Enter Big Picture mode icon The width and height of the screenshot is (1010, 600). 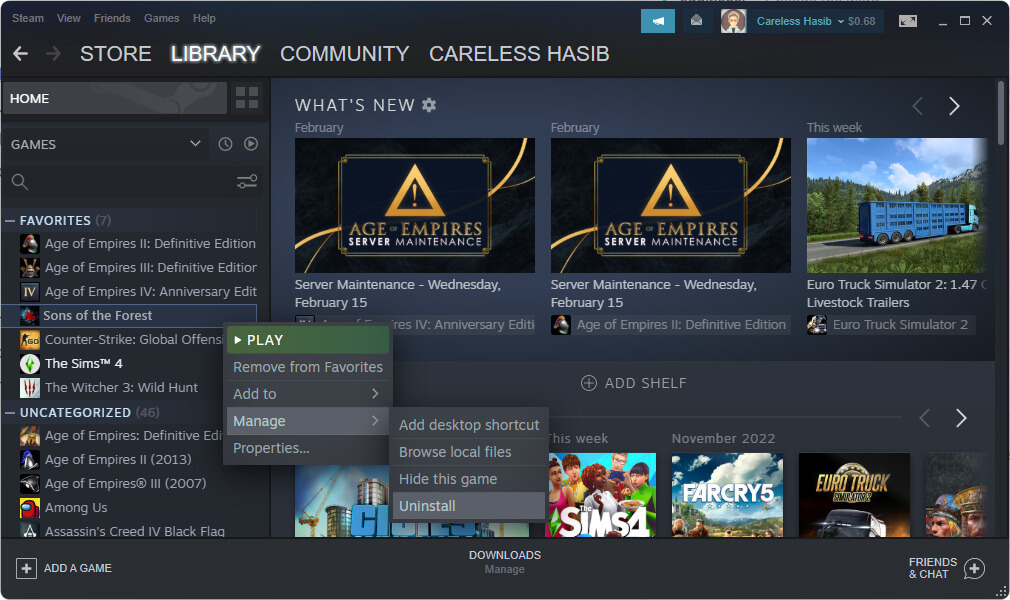click(x=908, y=21)
